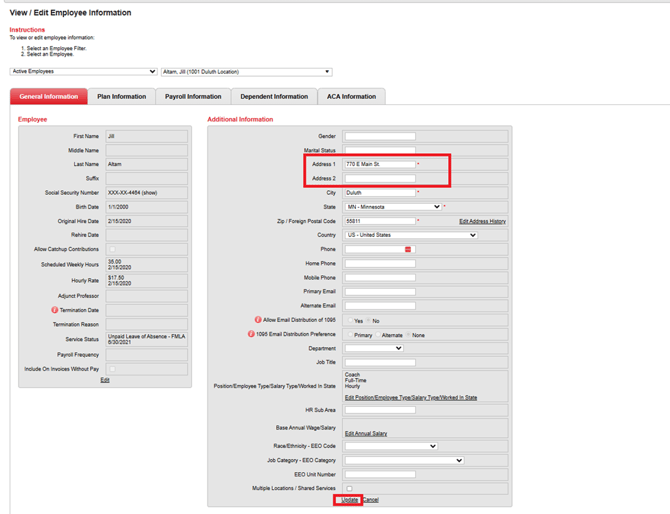The height and width of the screenshot is (514, 670).
Task: Open the ACA Information tab
Action: coord(351,97)
